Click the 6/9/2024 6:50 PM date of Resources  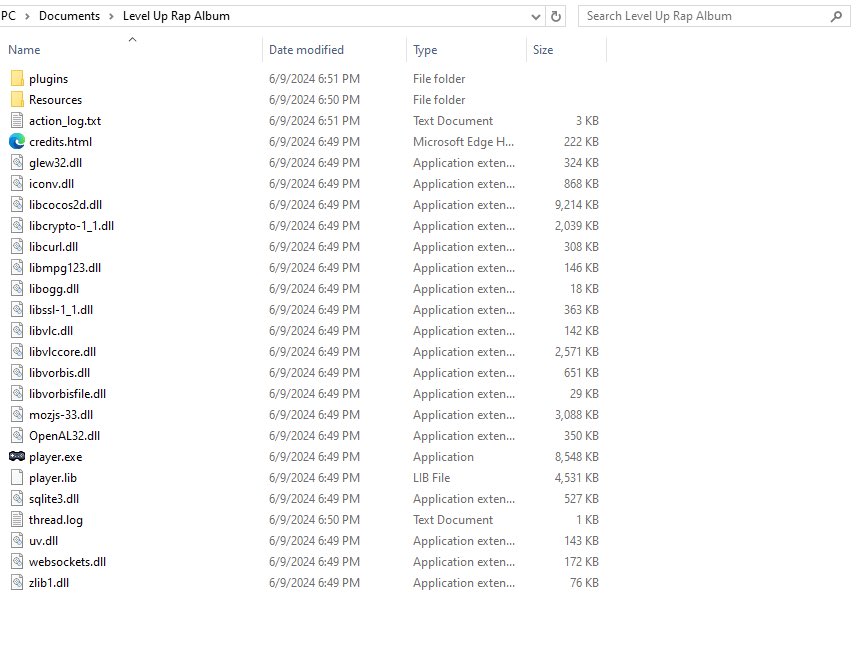point(314,100)
